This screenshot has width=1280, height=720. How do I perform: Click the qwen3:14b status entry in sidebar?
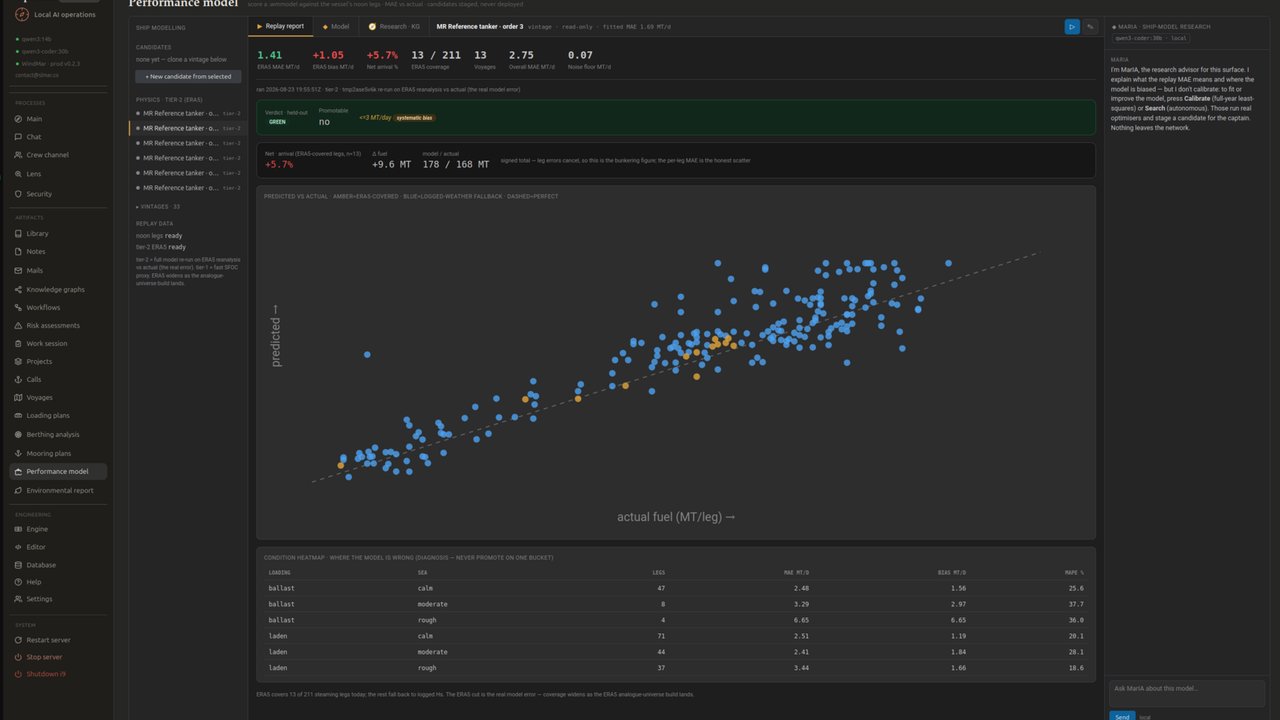point(36,39)
